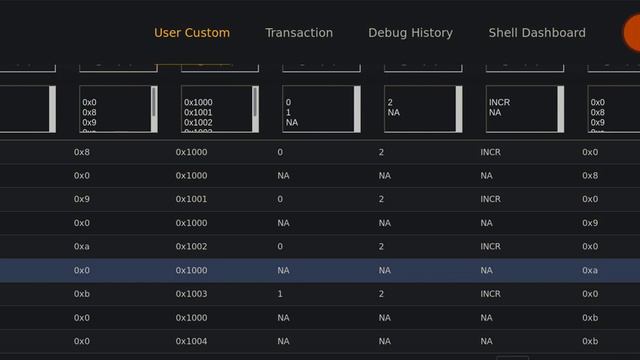The height and width of the screenshot is (360, 640).
Task: Choose 0x0 in the filter list beside the 0x1000 list
Action: [89, 102]
